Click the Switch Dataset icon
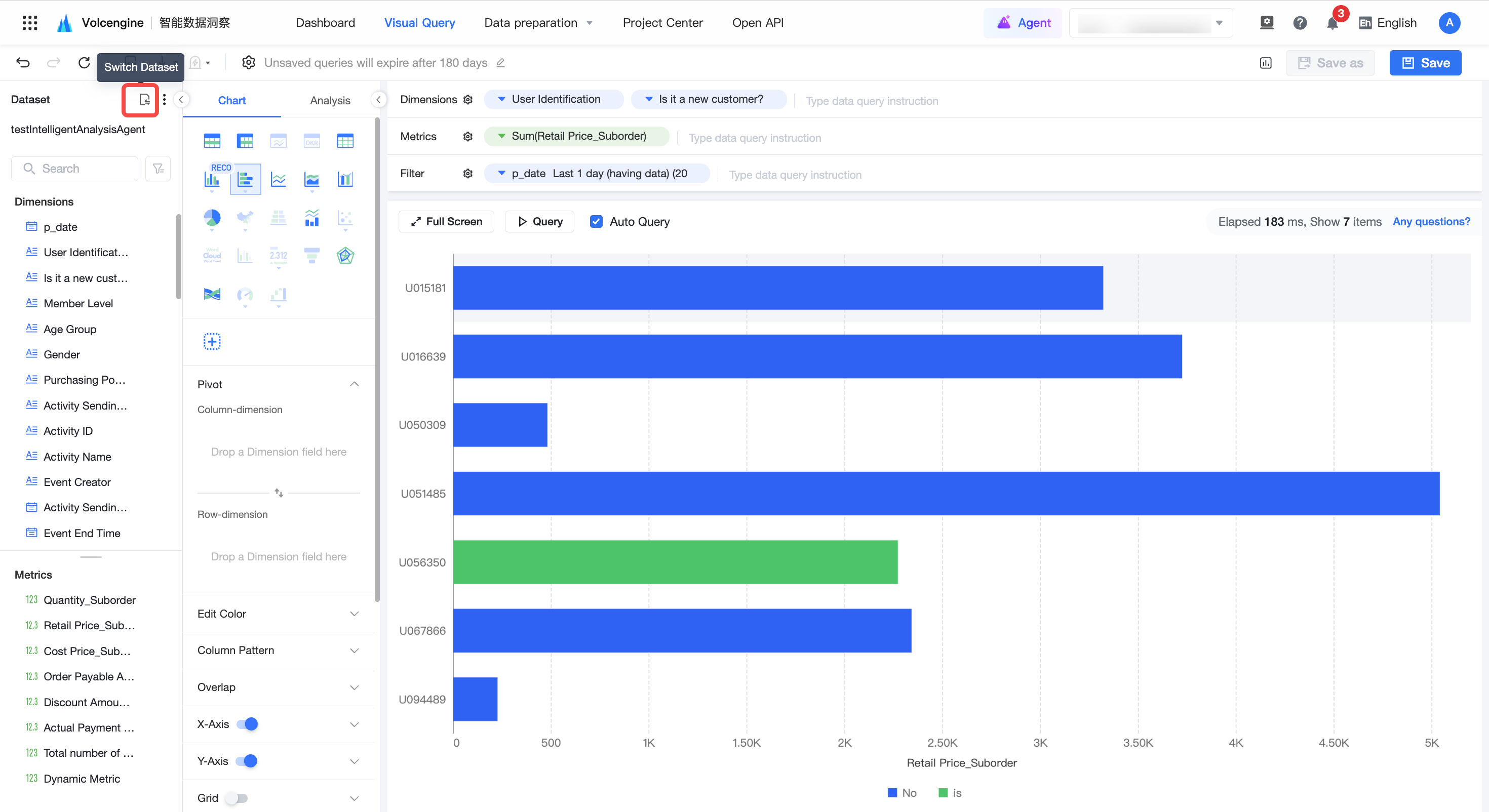1489x812 pixels. 144,99
